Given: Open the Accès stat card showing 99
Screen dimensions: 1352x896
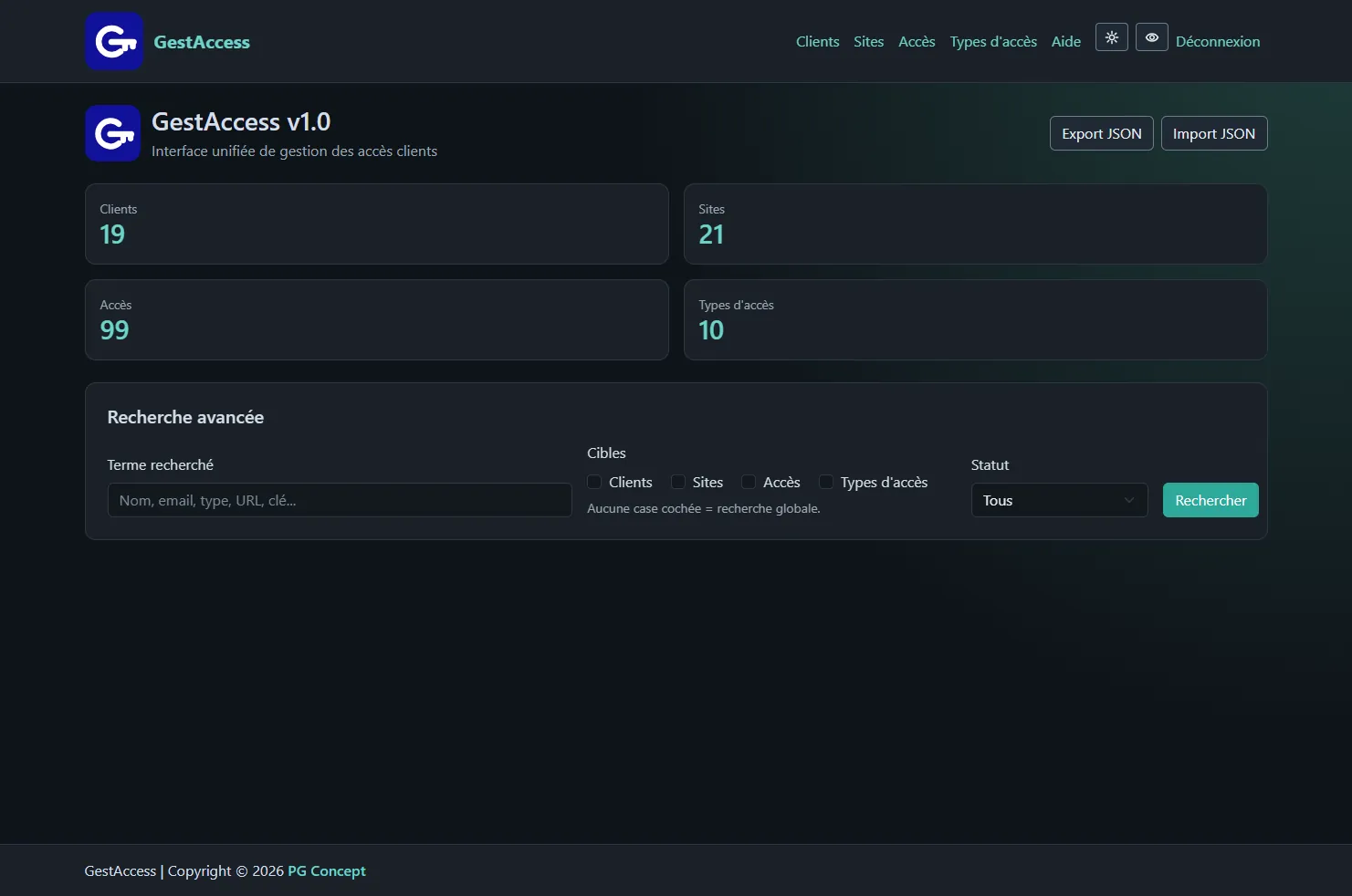Looking at the screenshot, I should [x=377, y=320].
